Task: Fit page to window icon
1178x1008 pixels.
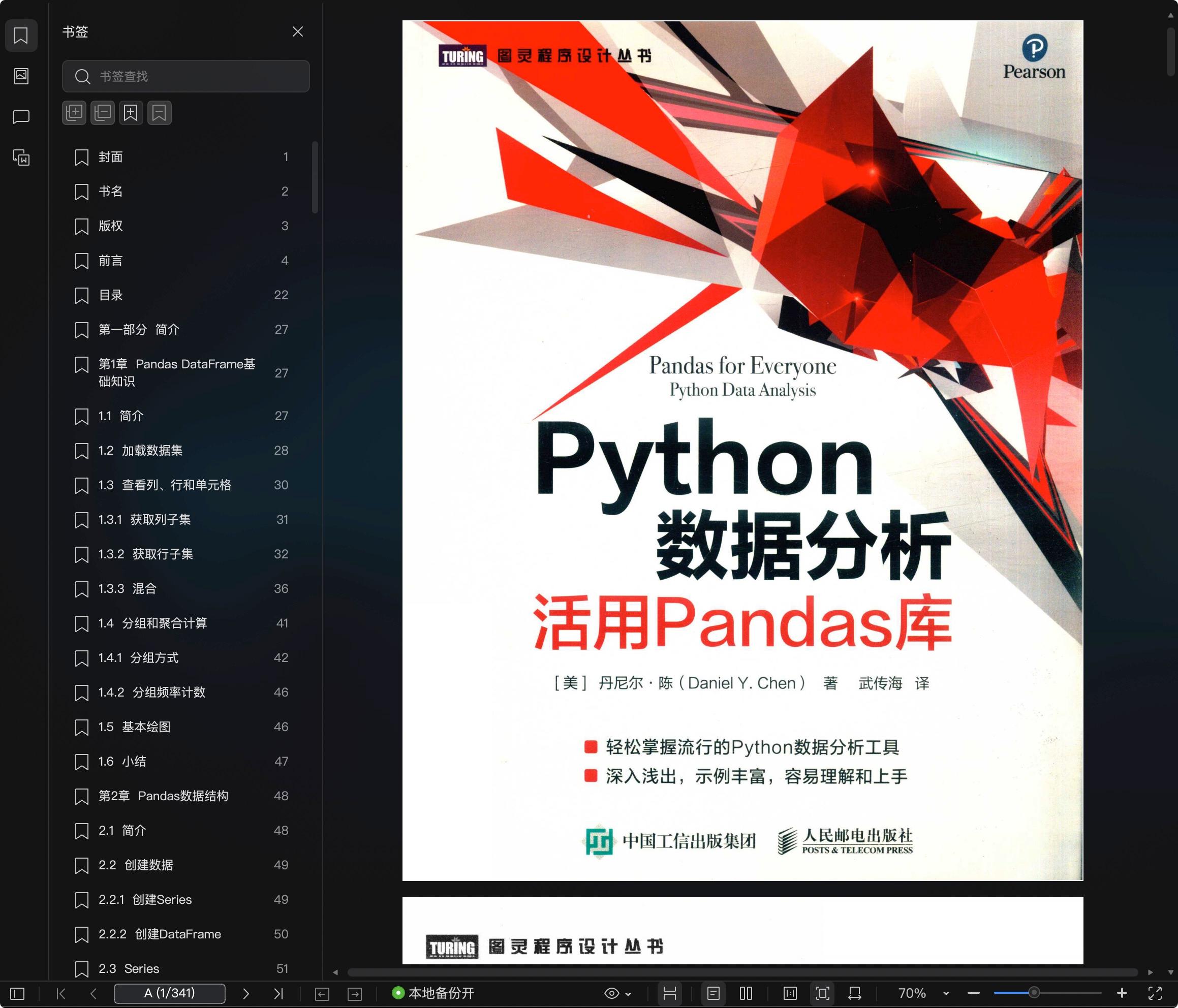Action: pos(823,993)
